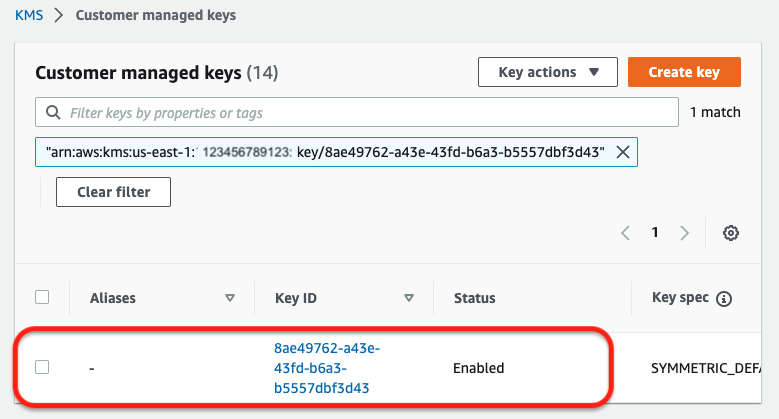Click the ARN filter token text

[x=325, y=152]
